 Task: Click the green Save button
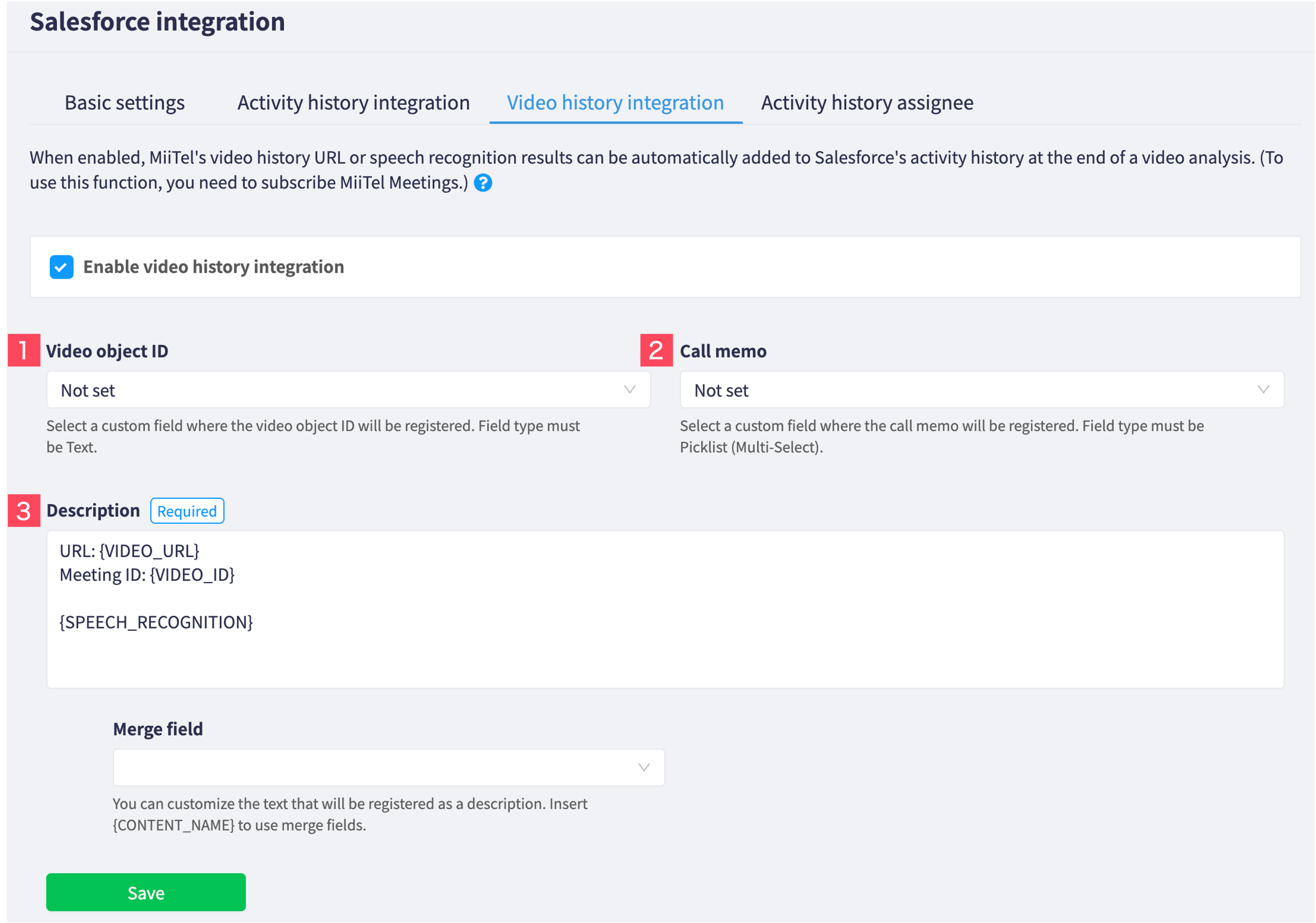pyautogui.click(x=145, y=892)
